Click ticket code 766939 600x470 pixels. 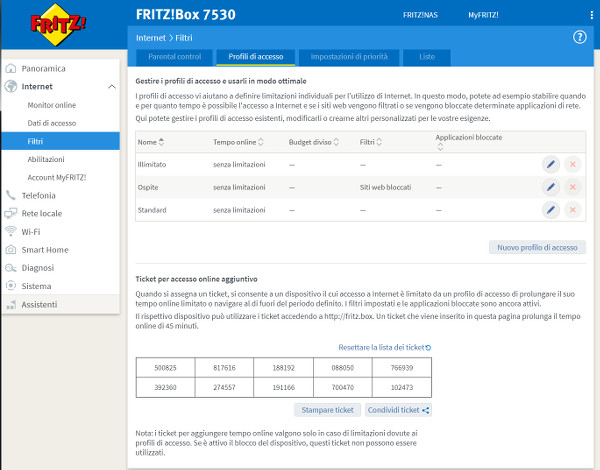point(402,368)
